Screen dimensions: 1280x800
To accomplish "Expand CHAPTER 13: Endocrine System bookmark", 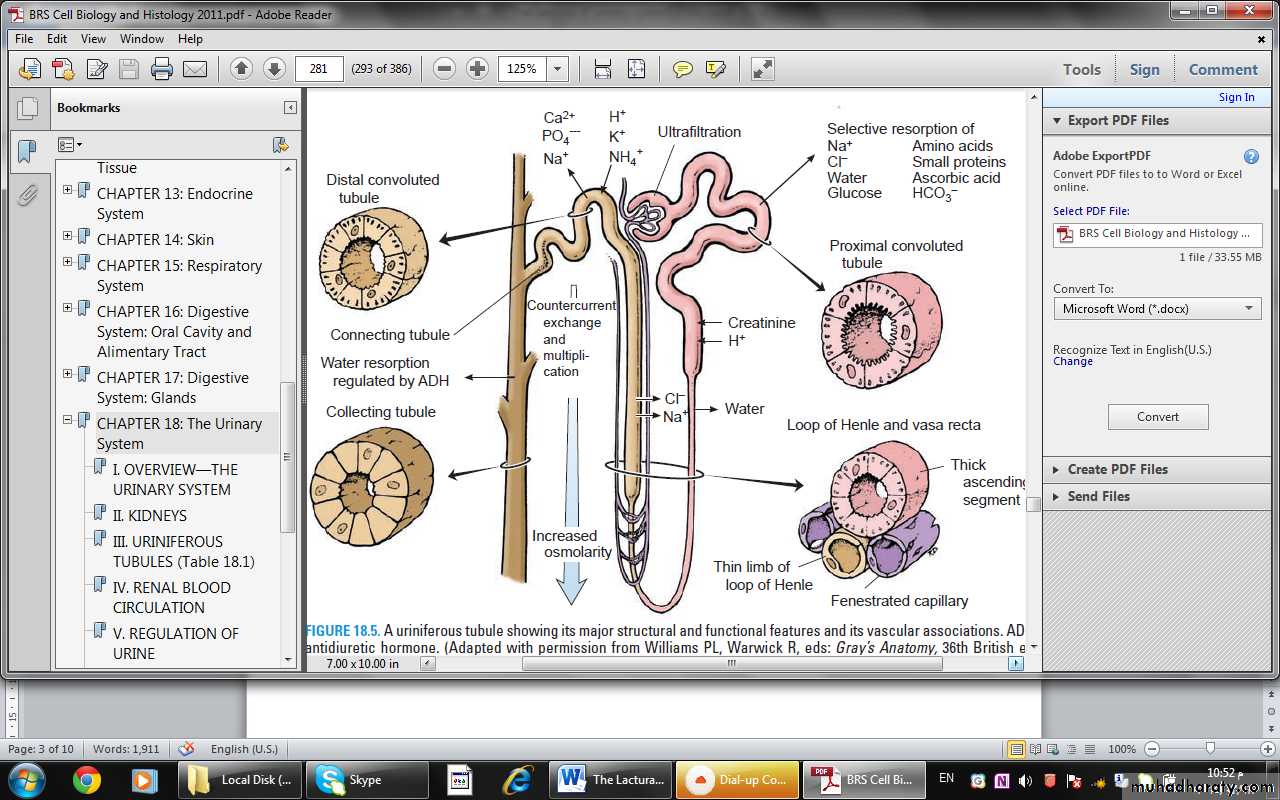I will coord(68,190).
